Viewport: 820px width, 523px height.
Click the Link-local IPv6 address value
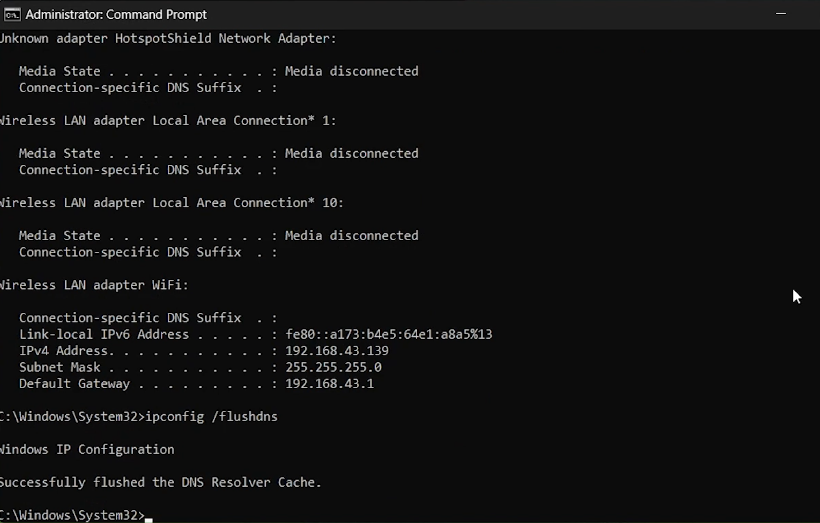point(389,334)
